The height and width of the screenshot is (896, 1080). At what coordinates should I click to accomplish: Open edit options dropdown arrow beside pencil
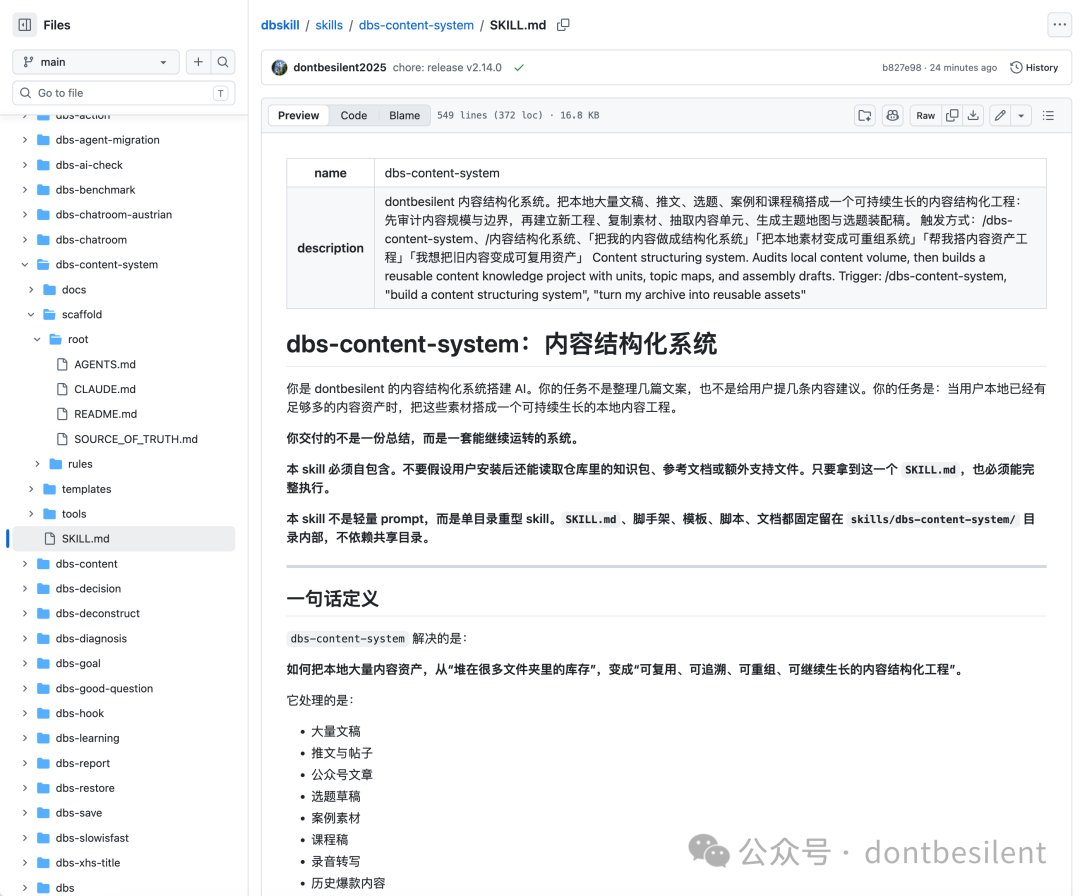(x=1021, y=115)
